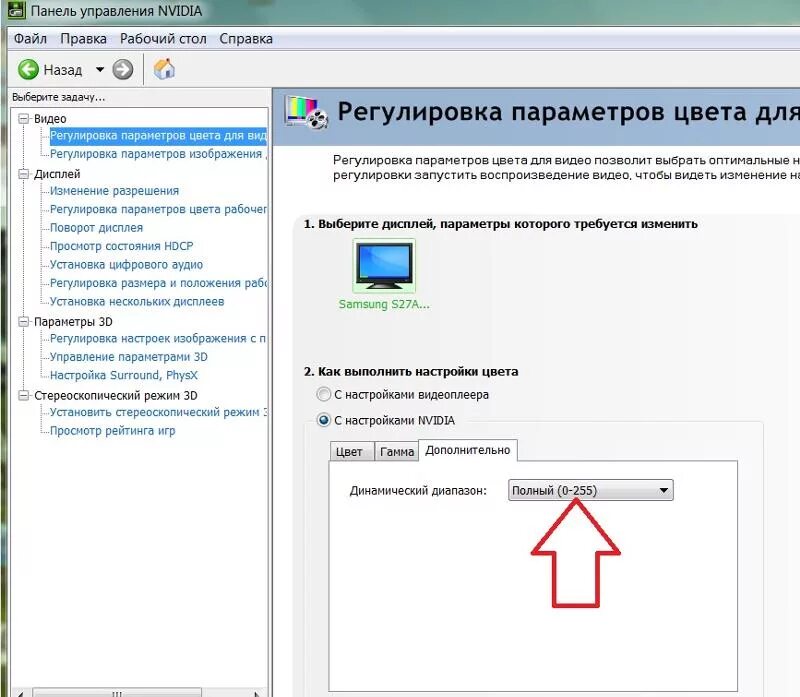Image resolution: width=800 pixels, height=697 pixels.
Task: Select the Видео tree category label
Action: click(x=50, y=119)
